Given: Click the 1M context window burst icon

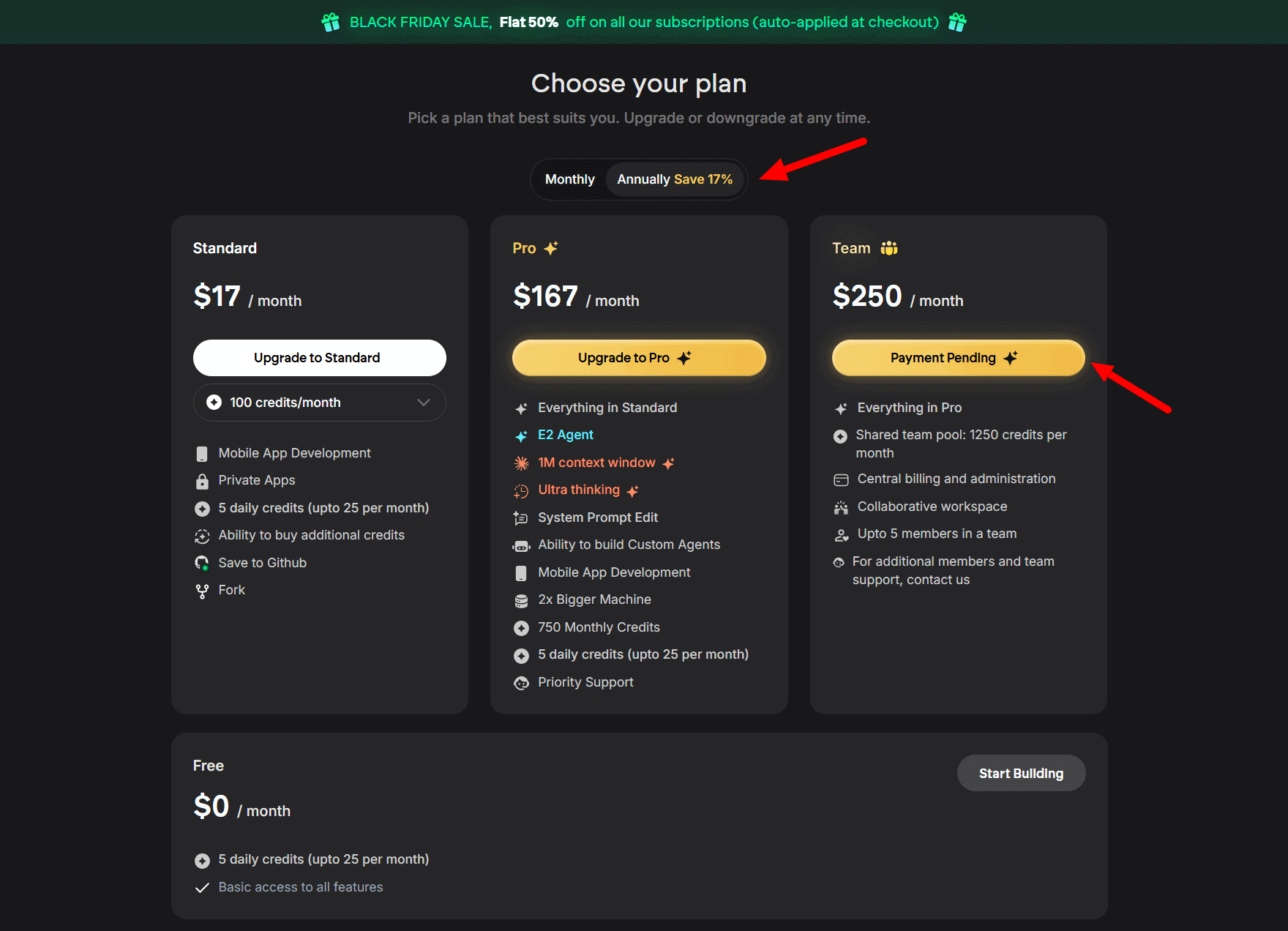Looking at the screenshot, I should [521, 463].
